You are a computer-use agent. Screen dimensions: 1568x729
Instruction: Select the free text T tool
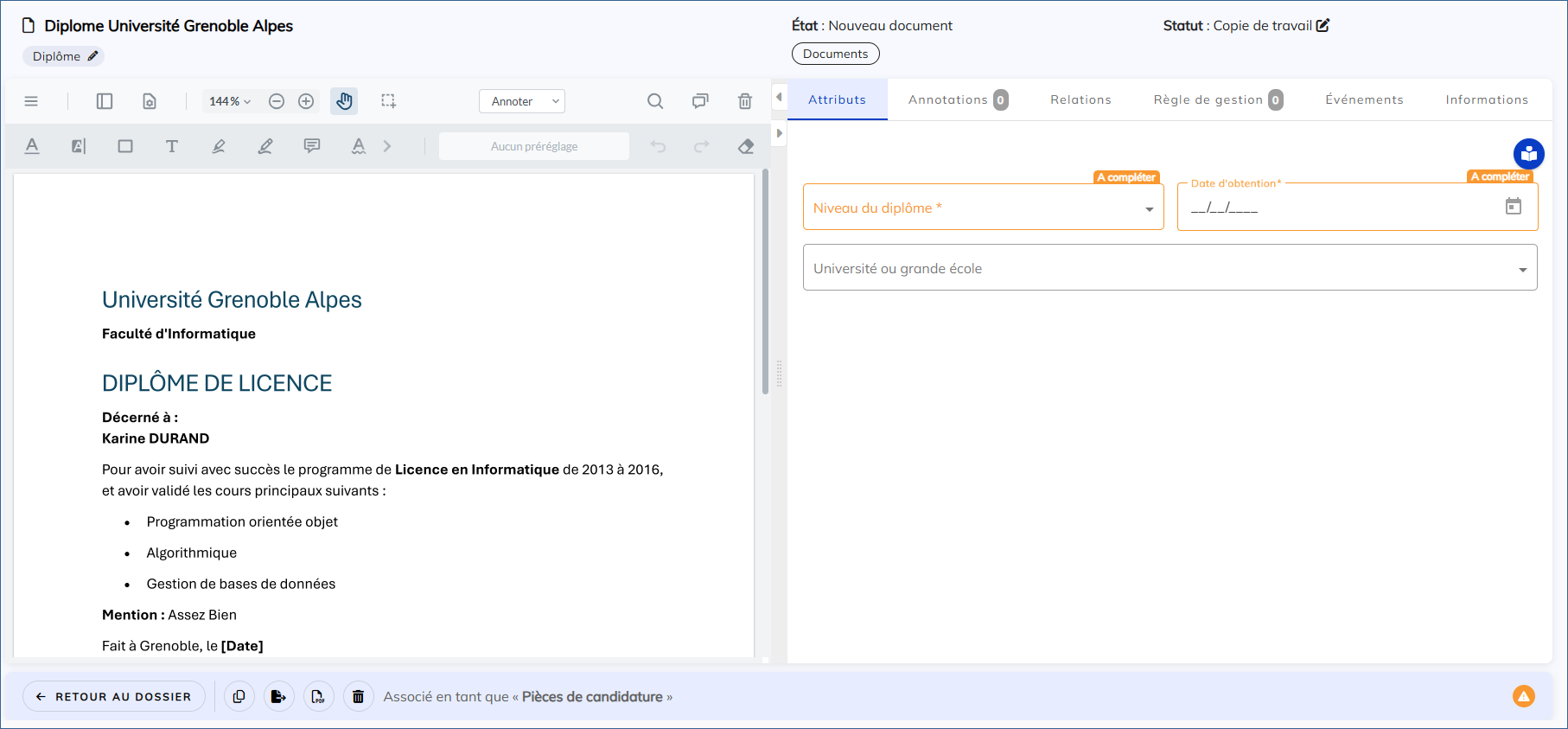click(x=172, y=146)
